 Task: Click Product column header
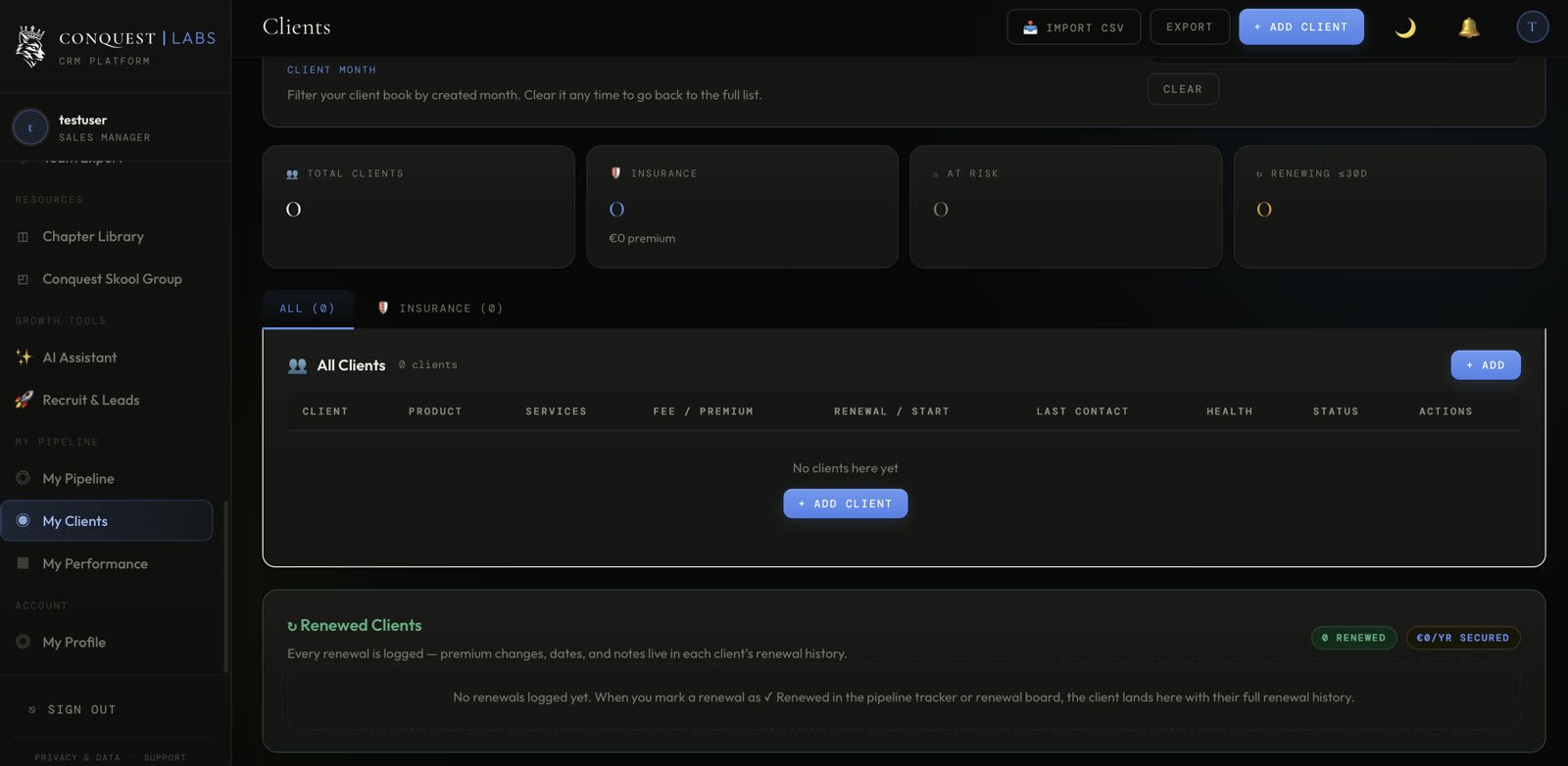[435, 411]
